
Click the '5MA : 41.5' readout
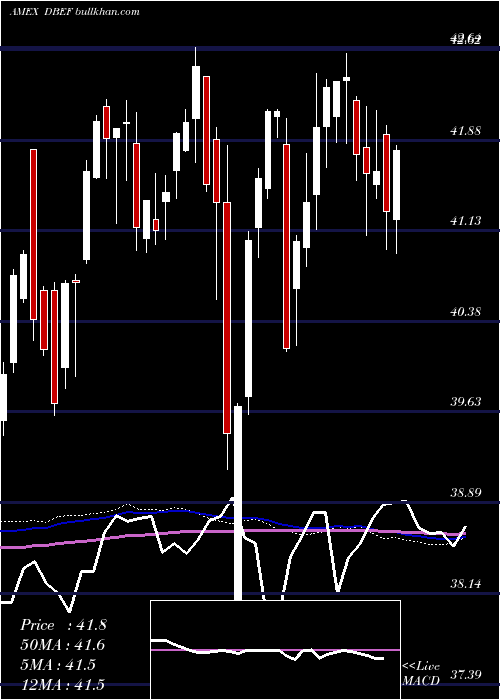(x=58, y=665)
